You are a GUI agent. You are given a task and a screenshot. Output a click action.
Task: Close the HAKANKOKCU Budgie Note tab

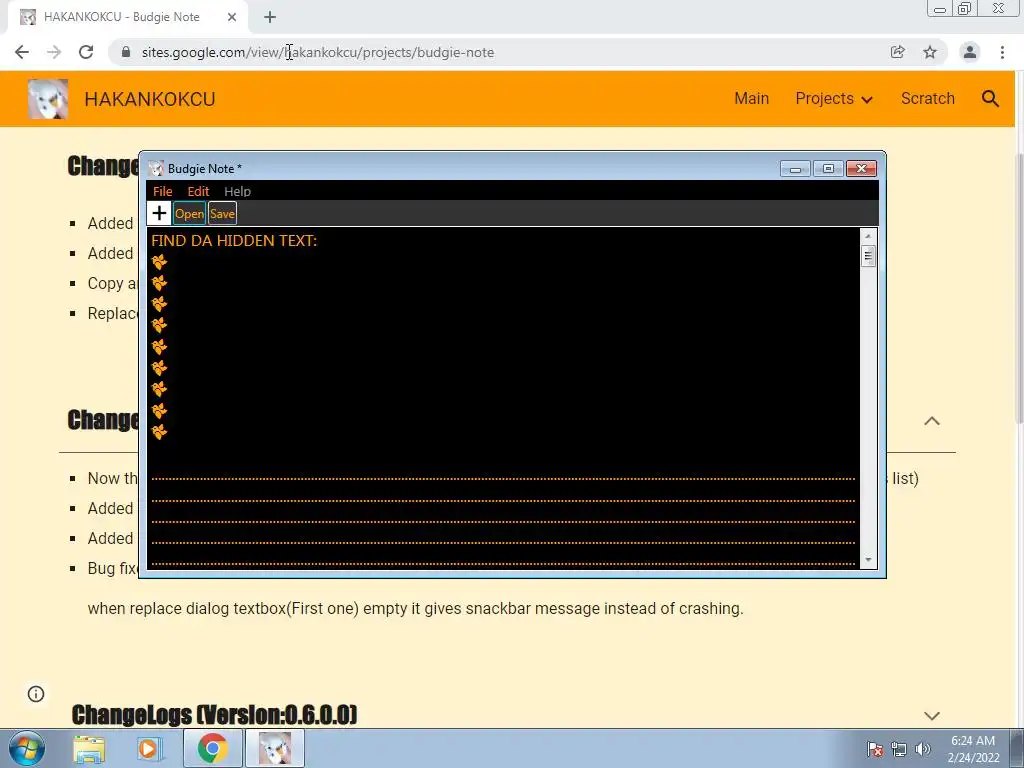[x=232, y=17]
